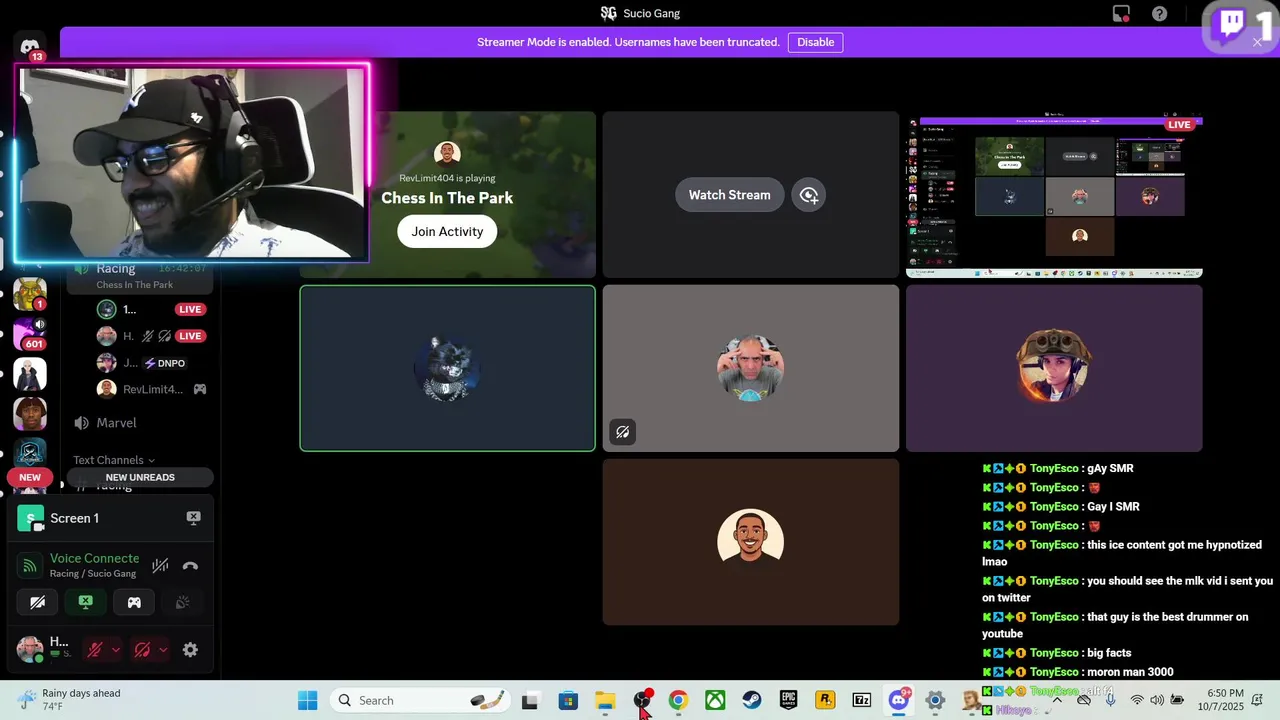Select the Racing voice channel
This screenshot has width=1280, height=720.
(140, 275)
